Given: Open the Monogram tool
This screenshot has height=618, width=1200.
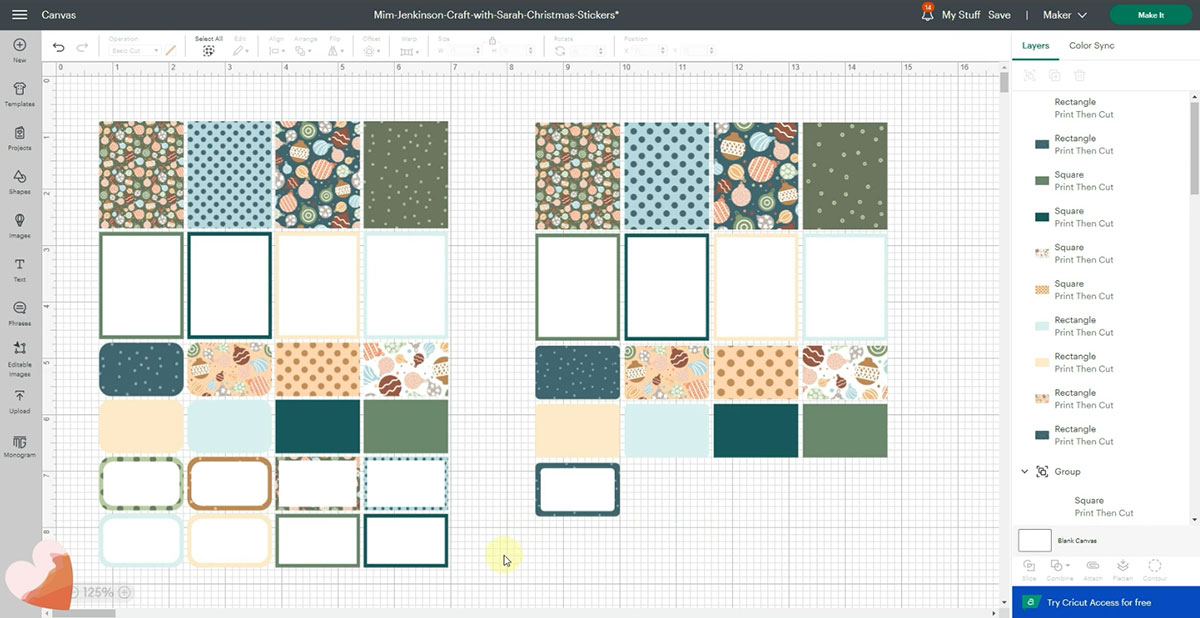Looking at the screenshot, I should click(19, 444).
